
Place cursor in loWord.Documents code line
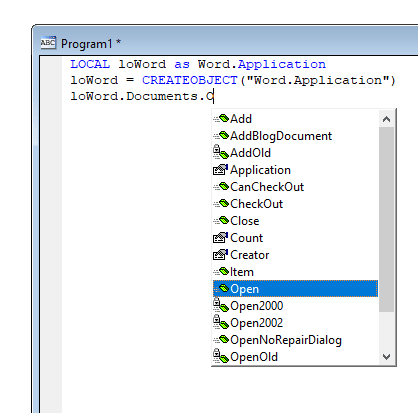(142, 96)
